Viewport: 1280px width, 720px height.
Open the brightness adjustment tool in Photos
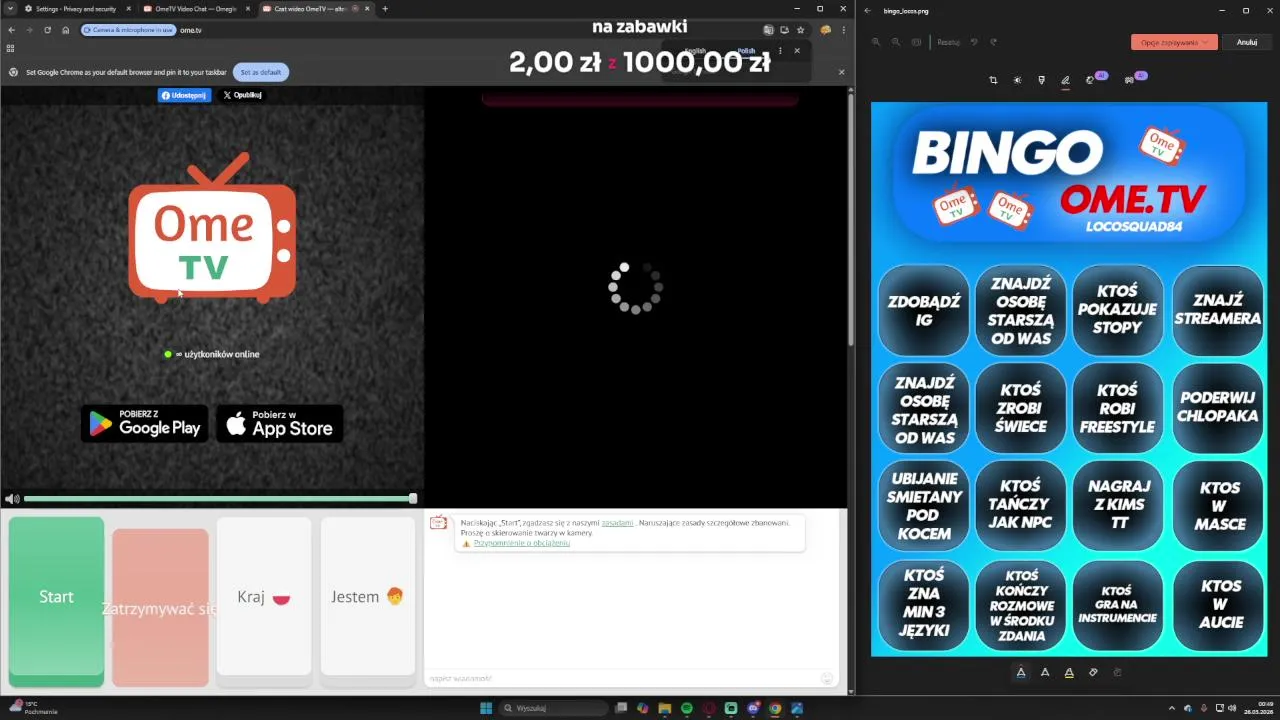(x=1017, y=80)
